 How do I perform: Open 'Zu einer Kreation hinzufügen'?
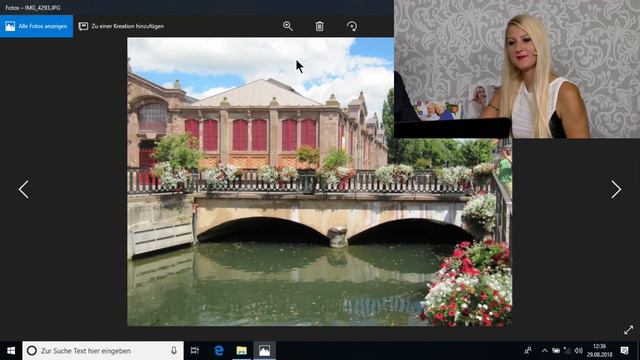point(121,26)
